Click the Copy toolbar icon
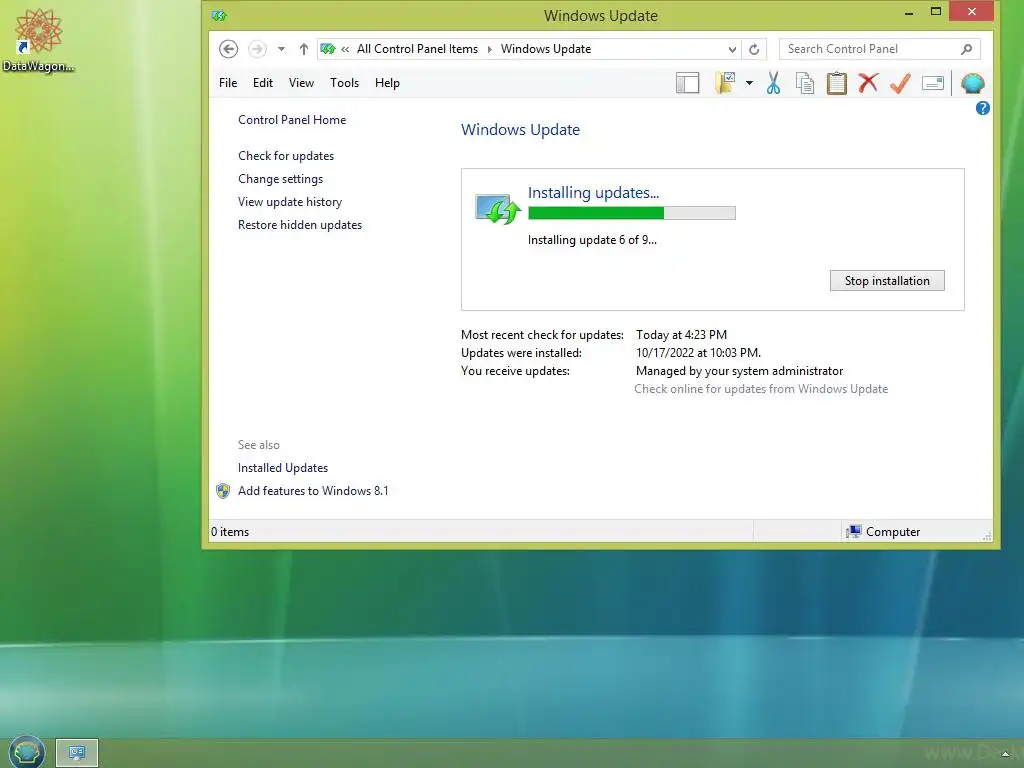 (x=805, y=83)
